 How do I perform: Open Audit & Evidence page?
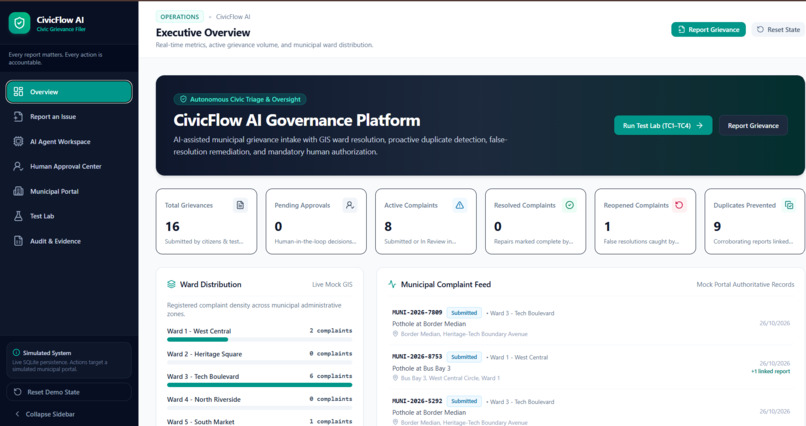pyautogui.click(x=69, y=241)
